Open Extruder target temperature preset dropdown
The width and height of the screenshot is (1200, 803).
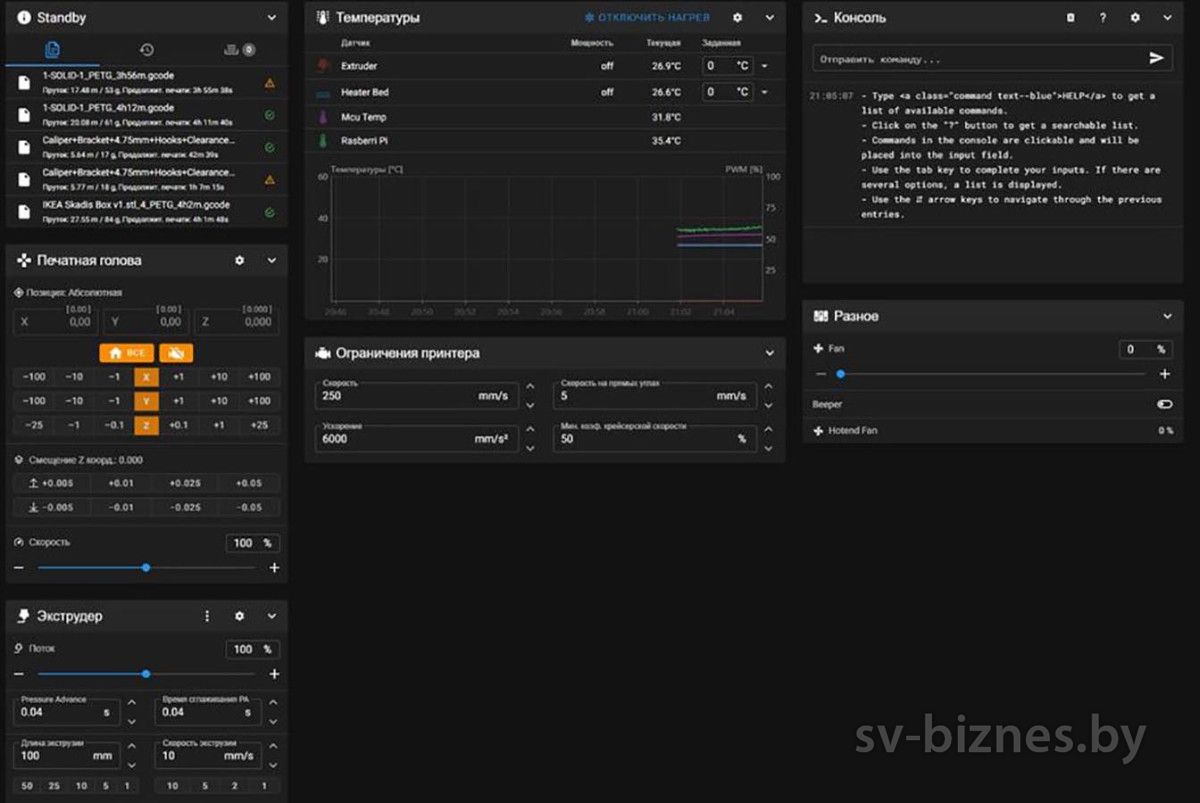click(x=765, y=66)
